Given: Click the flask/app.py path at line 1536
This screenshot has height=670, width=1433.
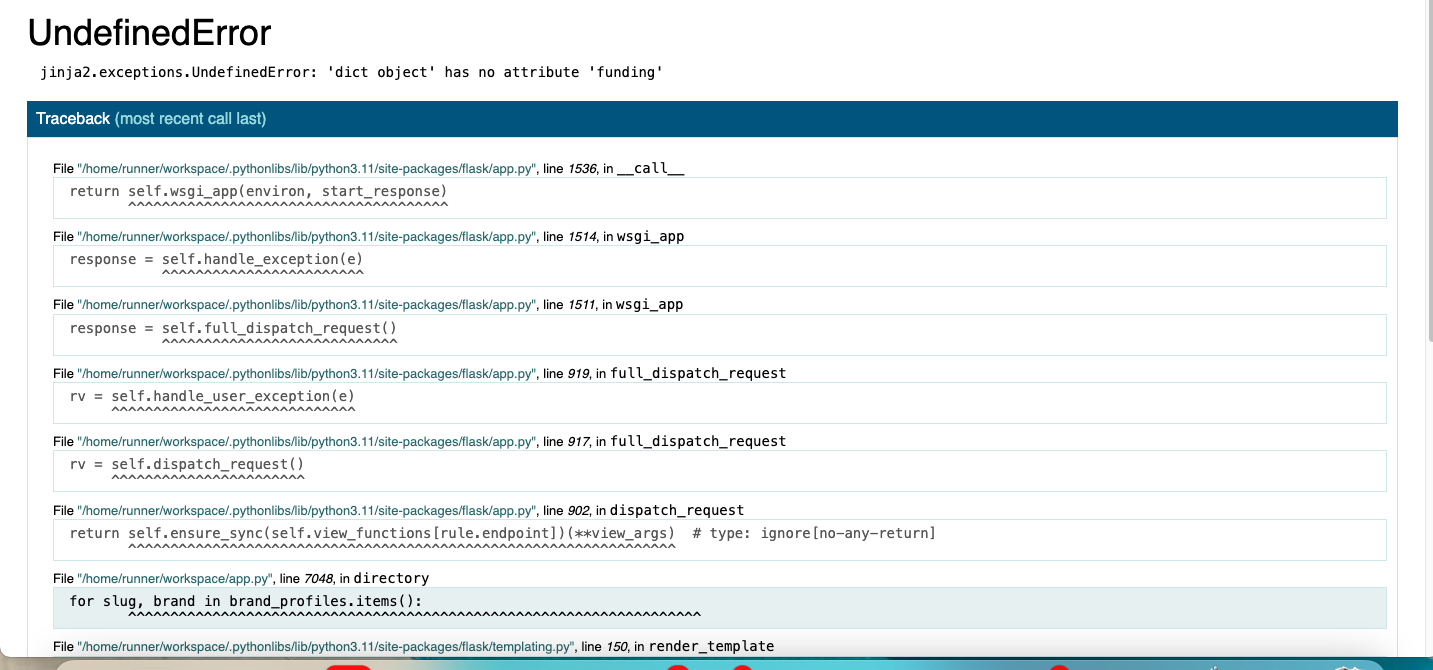Looking at the screenshot, I should pyautogui.click(x=307, y=169).
